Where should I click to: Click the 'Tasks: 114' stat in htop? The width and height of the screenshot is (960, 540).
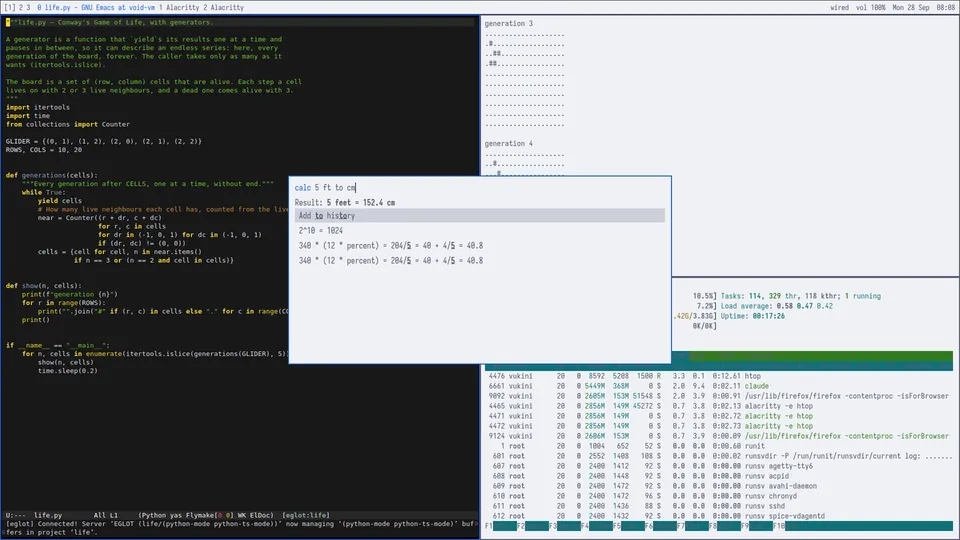[741, 296]
